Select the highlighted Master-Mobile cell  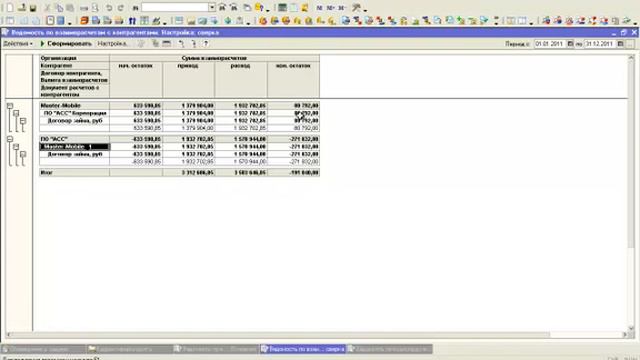point(74,147)
